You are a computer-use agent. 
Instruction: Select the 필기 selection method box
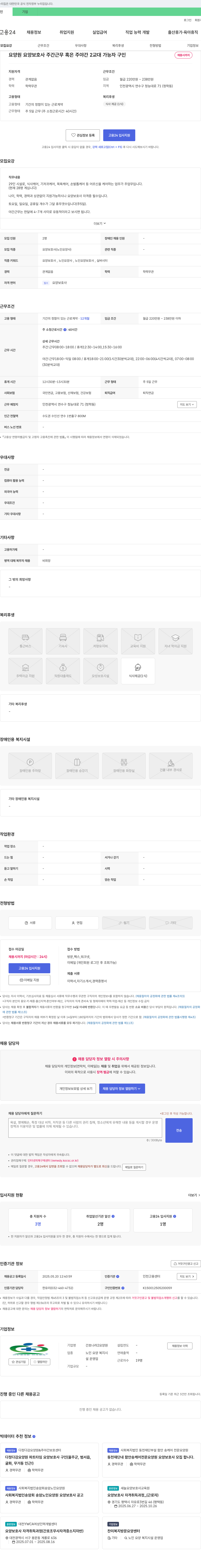tap(124, 923)
